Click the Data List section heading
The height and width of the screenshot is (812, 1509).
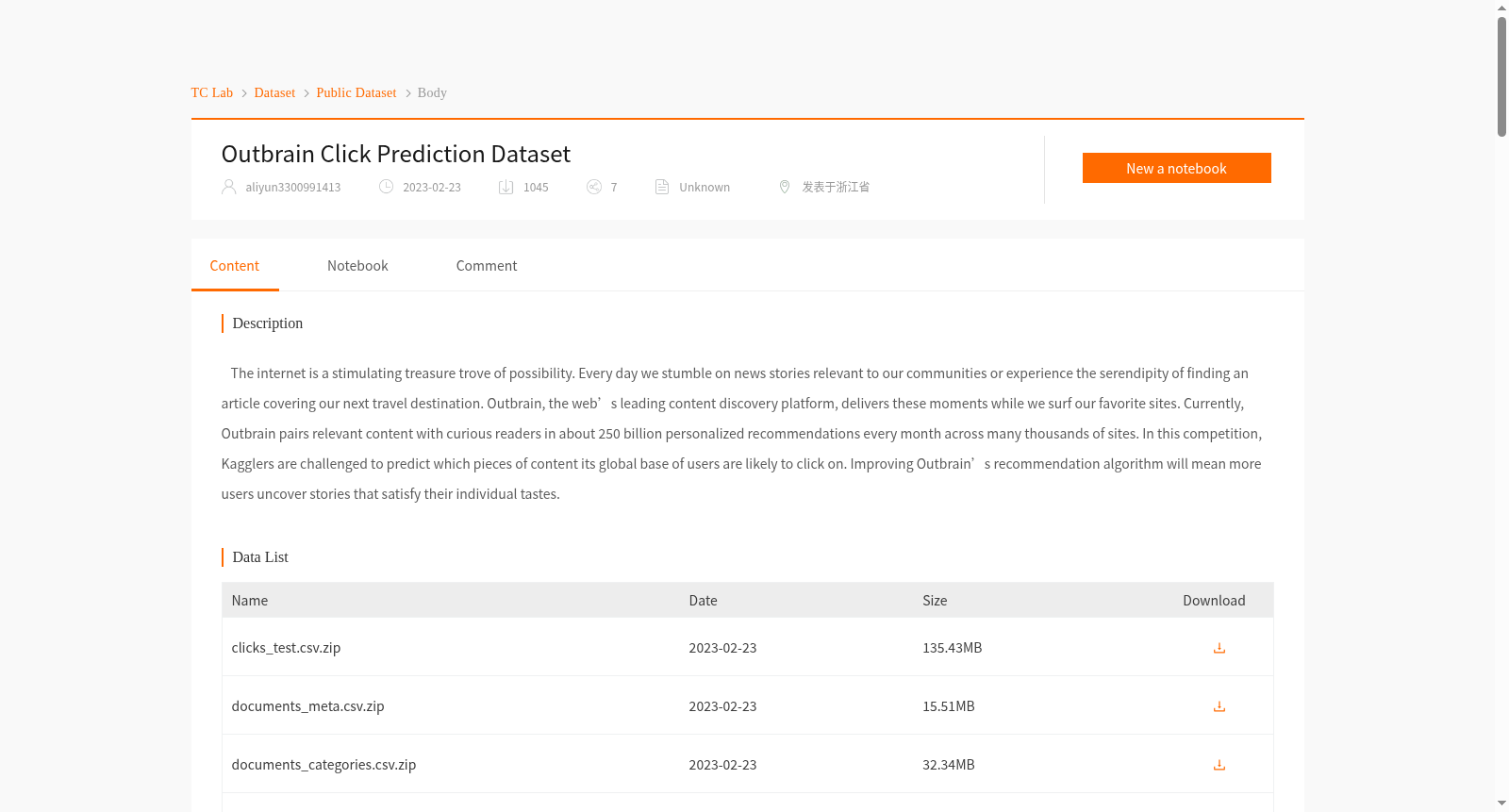point(260,557)
